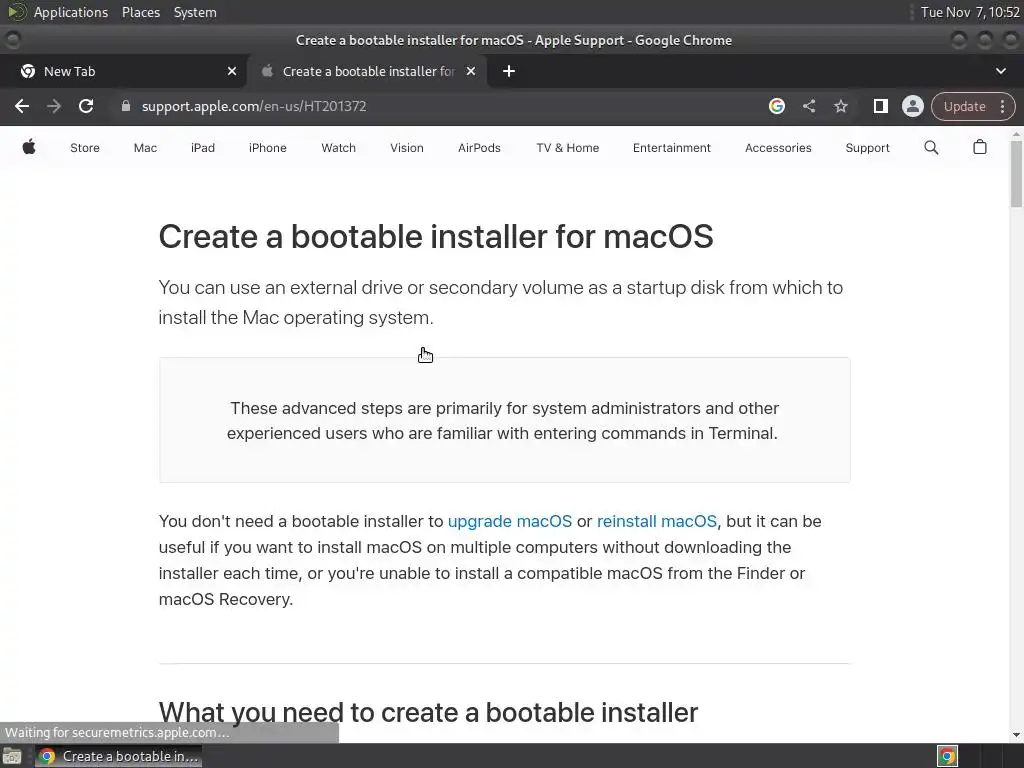Click the Create a bootable installer heading
Screen dimensions: 1024x768
436,236
